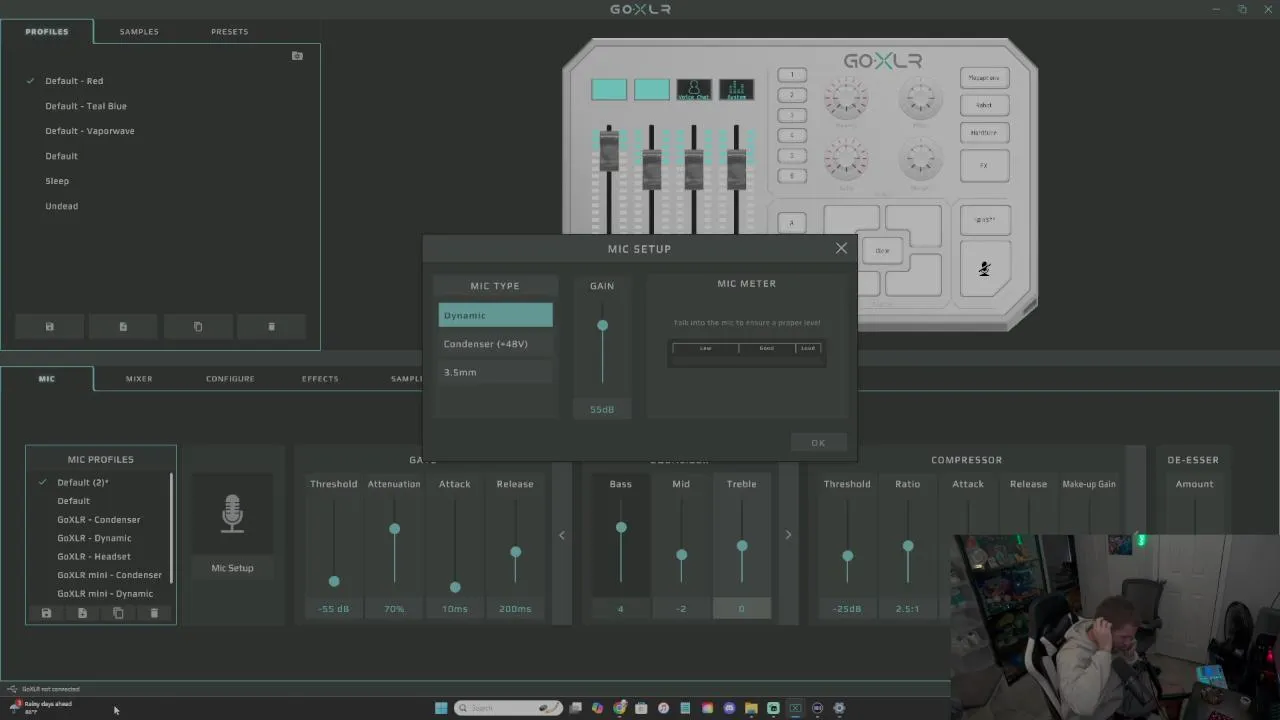The width and height of the screenshot is (1280, 720).
Task: Switch to the Presets tab
Action: pos(229,31)
